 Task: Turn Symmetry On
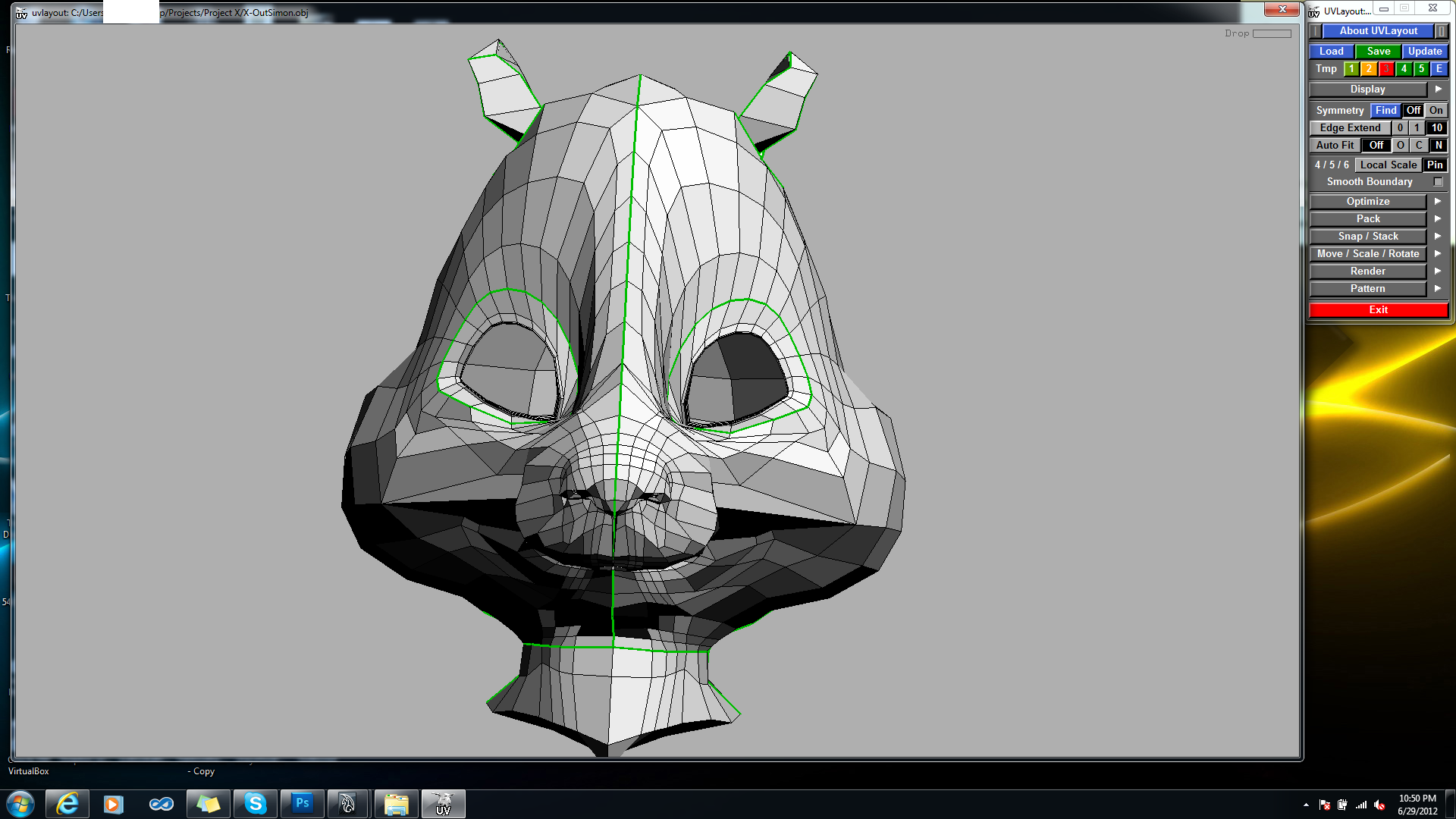click(1436, 111)
